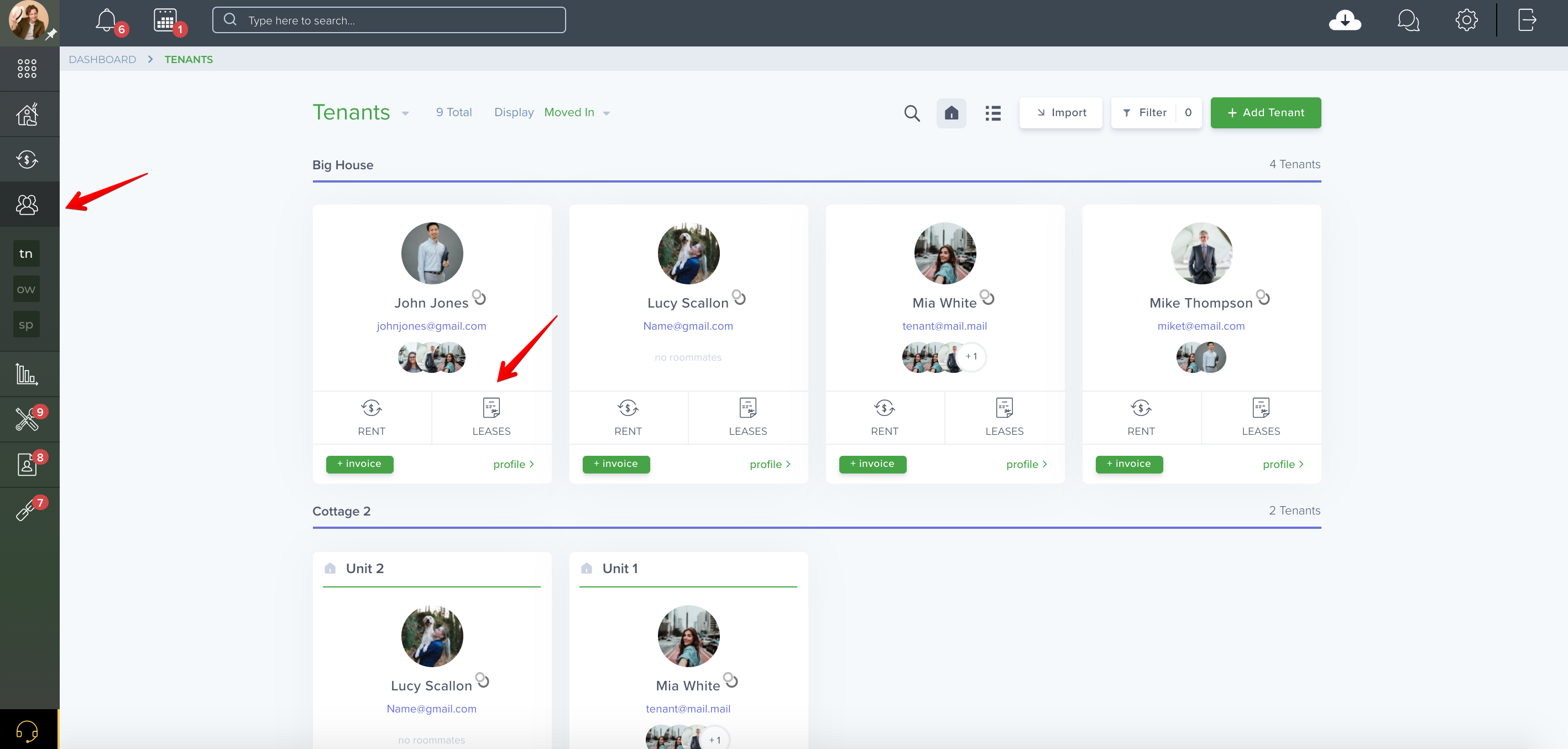Open Lucy Scallon RENT in Big House
The height and width of the screenshot is (749, 1568).
click(x=628, y=417)
